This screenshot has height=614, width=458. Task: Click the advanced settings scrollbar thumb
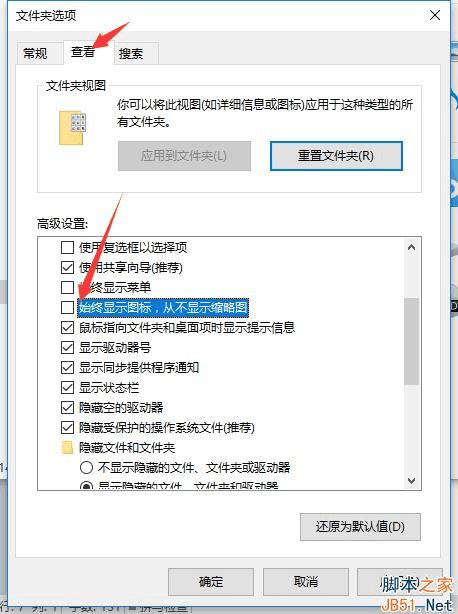click(411, 341)
